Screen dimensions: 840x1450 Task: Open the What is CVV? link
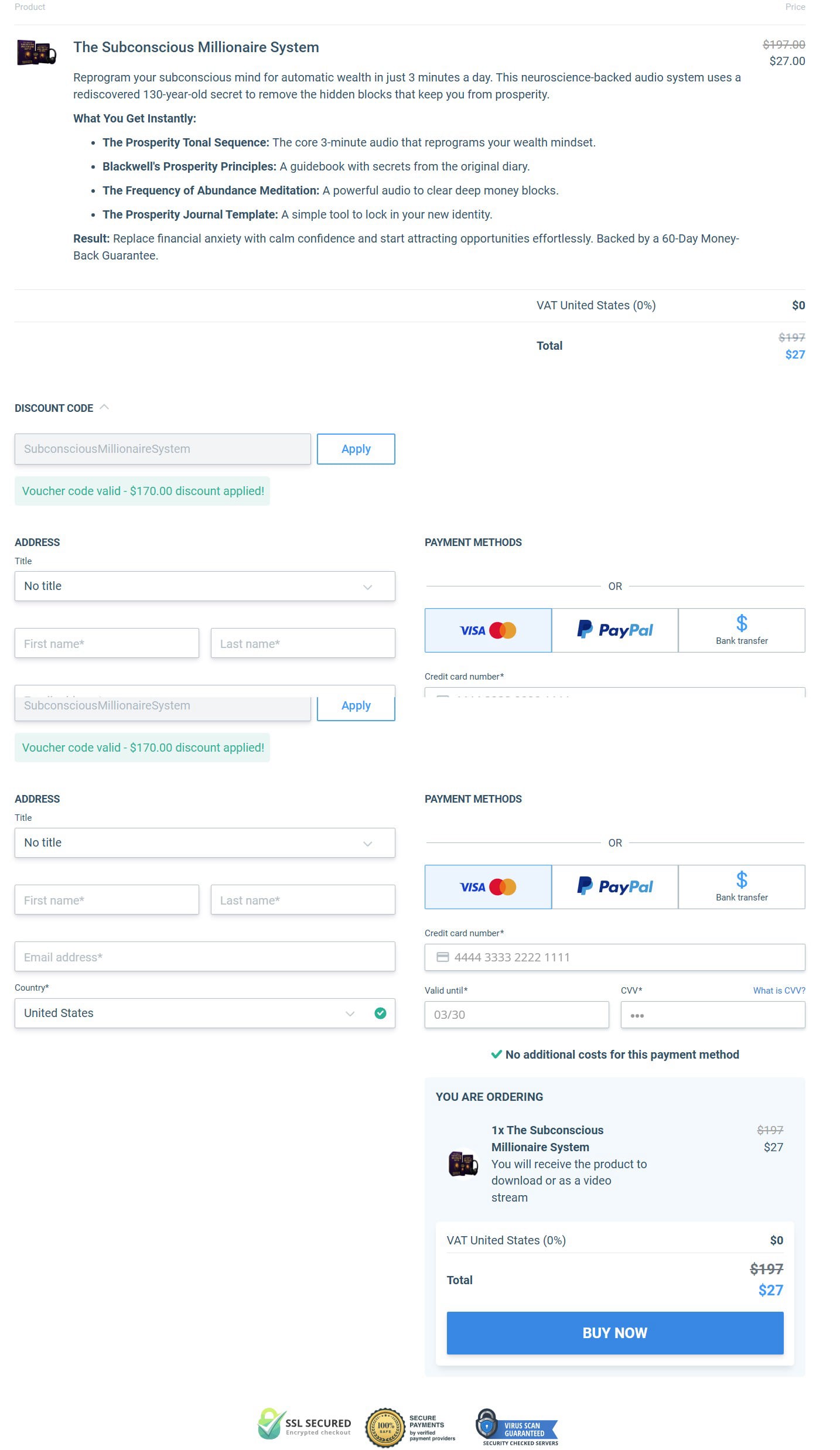tap(778, 990)
